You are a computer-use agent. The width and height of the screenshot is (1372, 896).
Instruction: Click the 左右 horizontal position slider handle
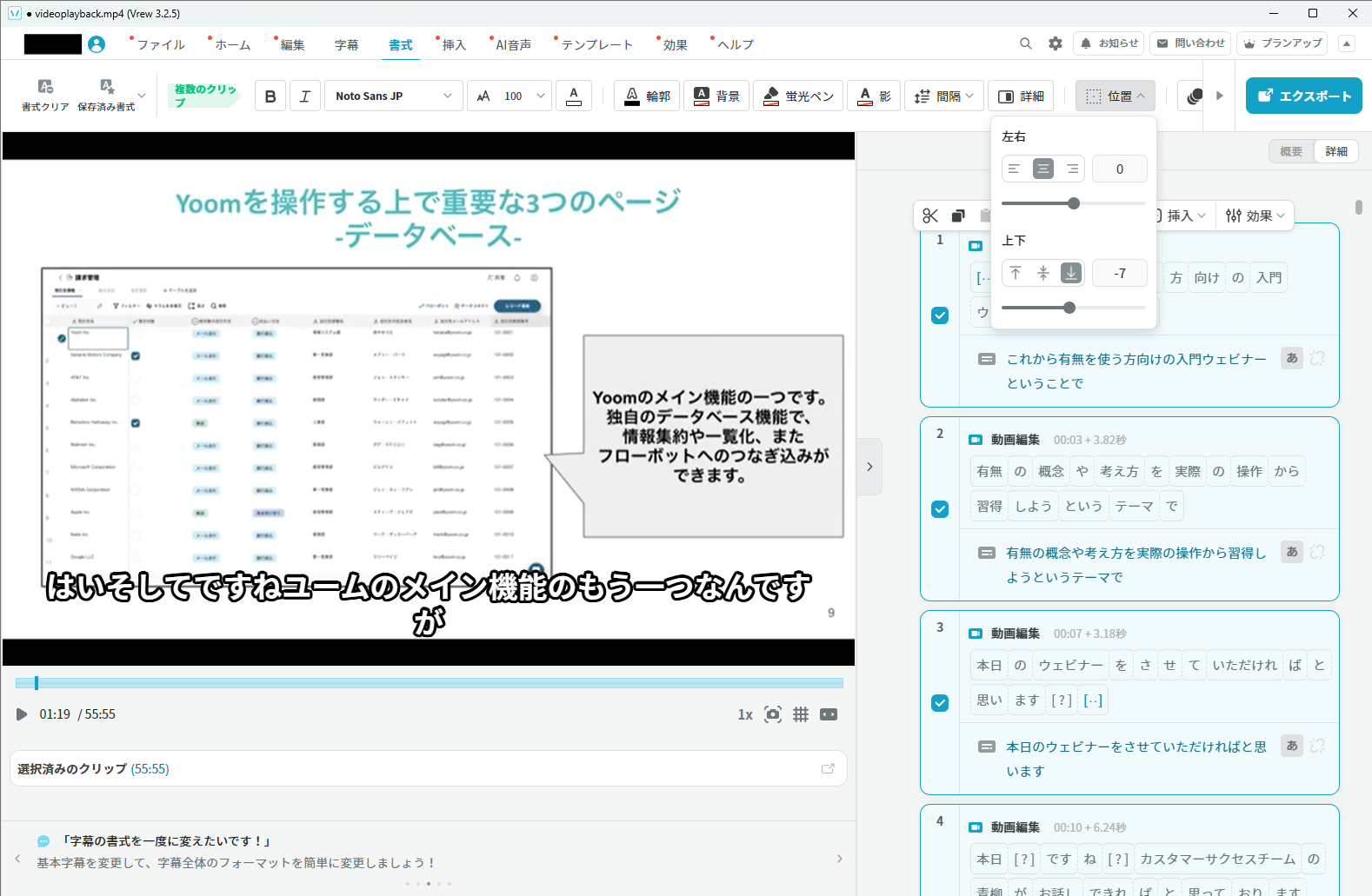(x=1074, y=203)
